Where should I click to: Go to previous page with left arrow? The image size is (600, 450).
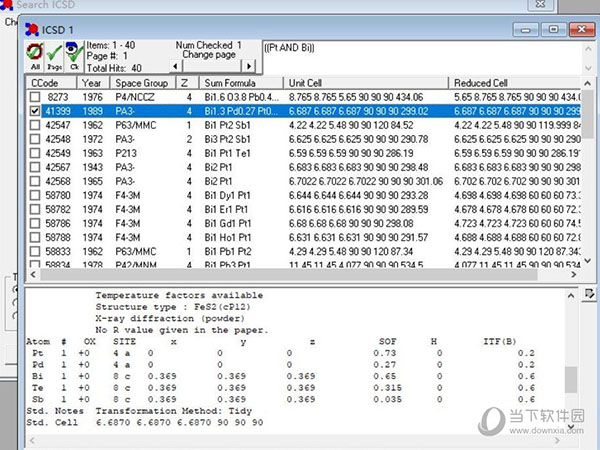pos(175,66)
